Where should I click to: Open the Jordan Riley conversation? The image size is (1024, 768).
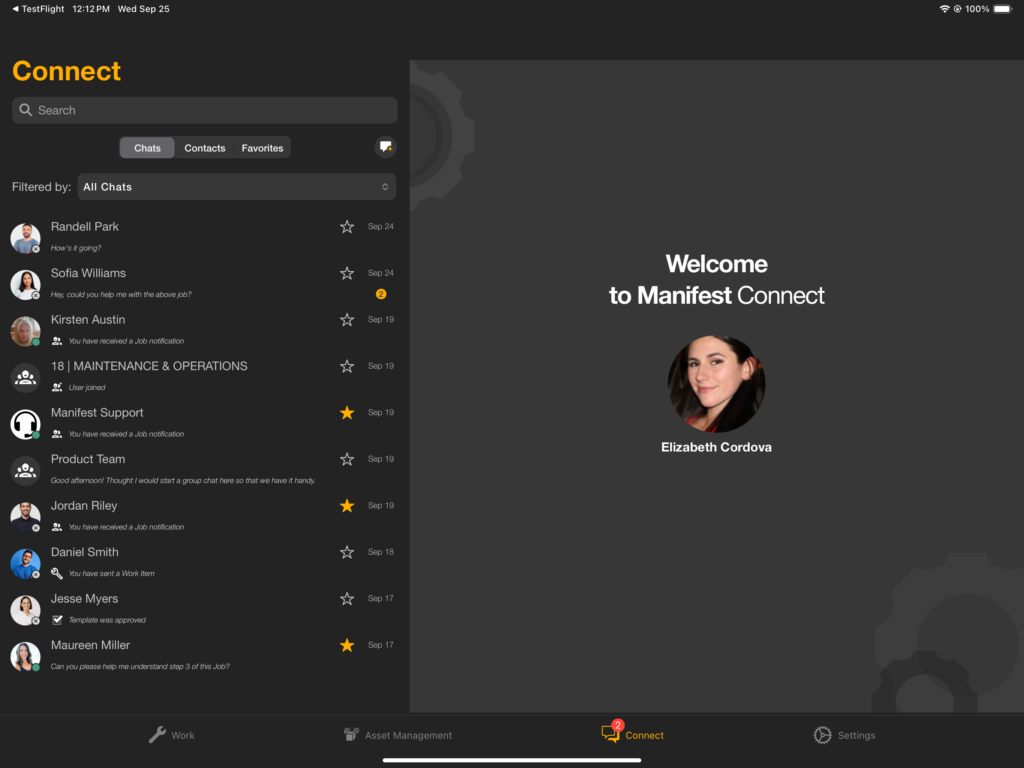point(202,516)
